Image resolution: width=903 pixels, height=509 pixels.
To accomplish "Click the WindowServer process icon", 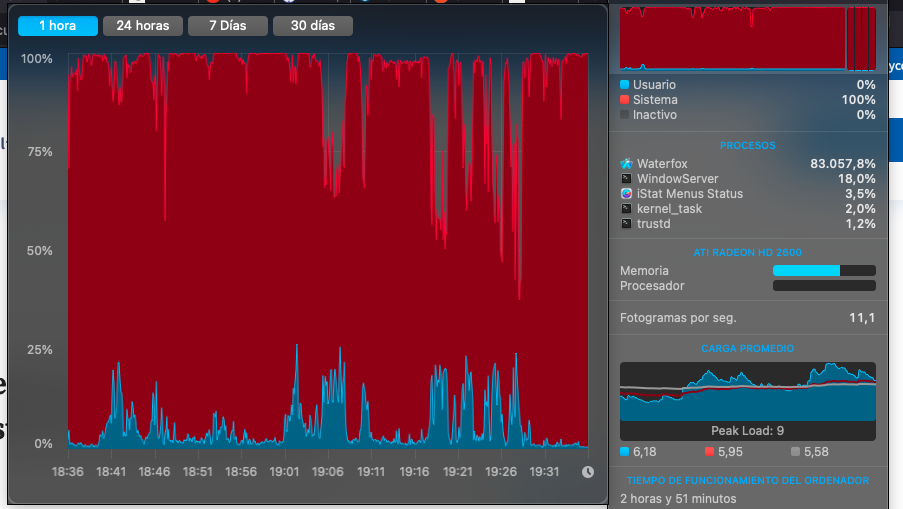I will tap(626, 178).
